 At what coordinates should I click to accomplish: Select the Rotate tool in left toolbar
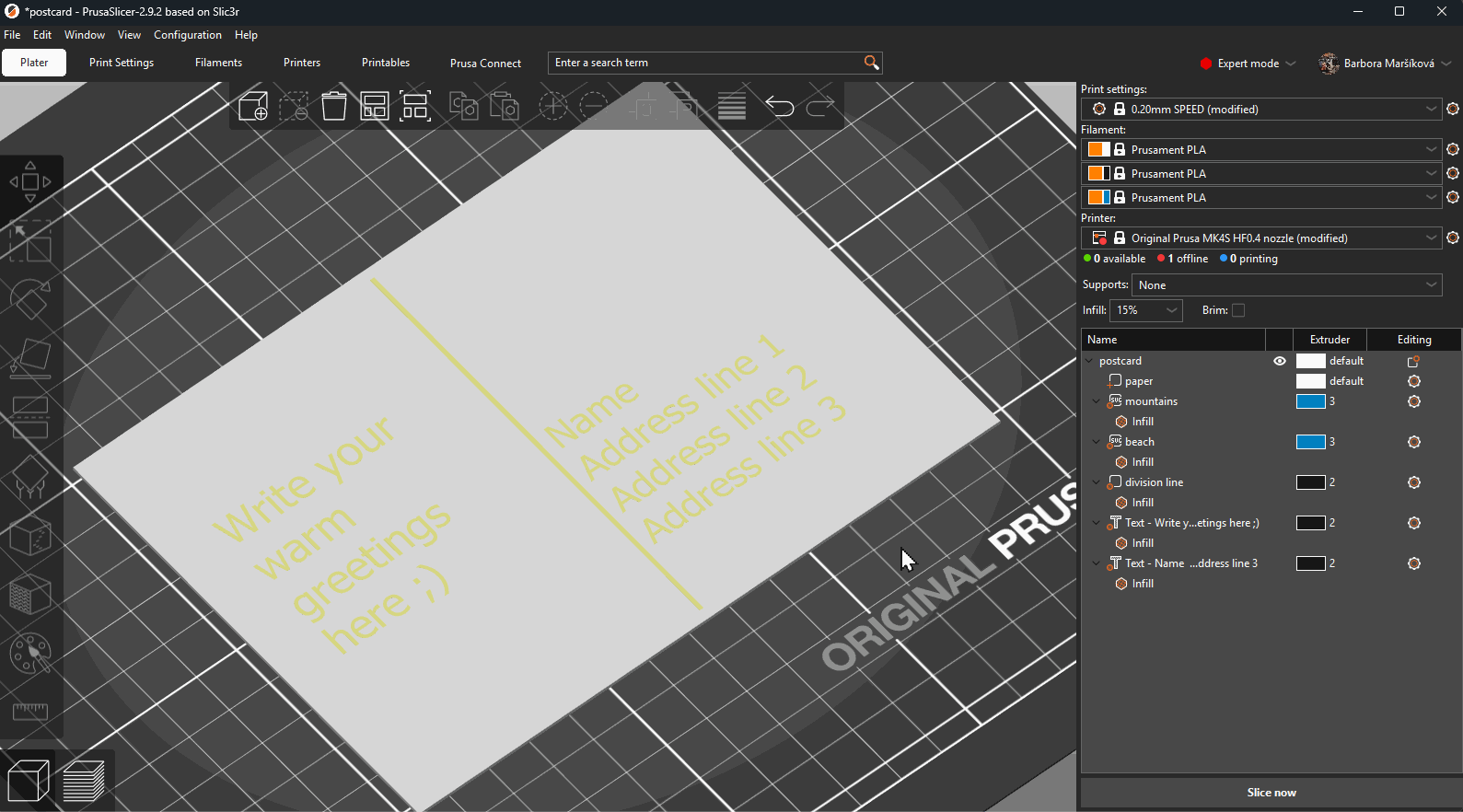coord(30,299)
